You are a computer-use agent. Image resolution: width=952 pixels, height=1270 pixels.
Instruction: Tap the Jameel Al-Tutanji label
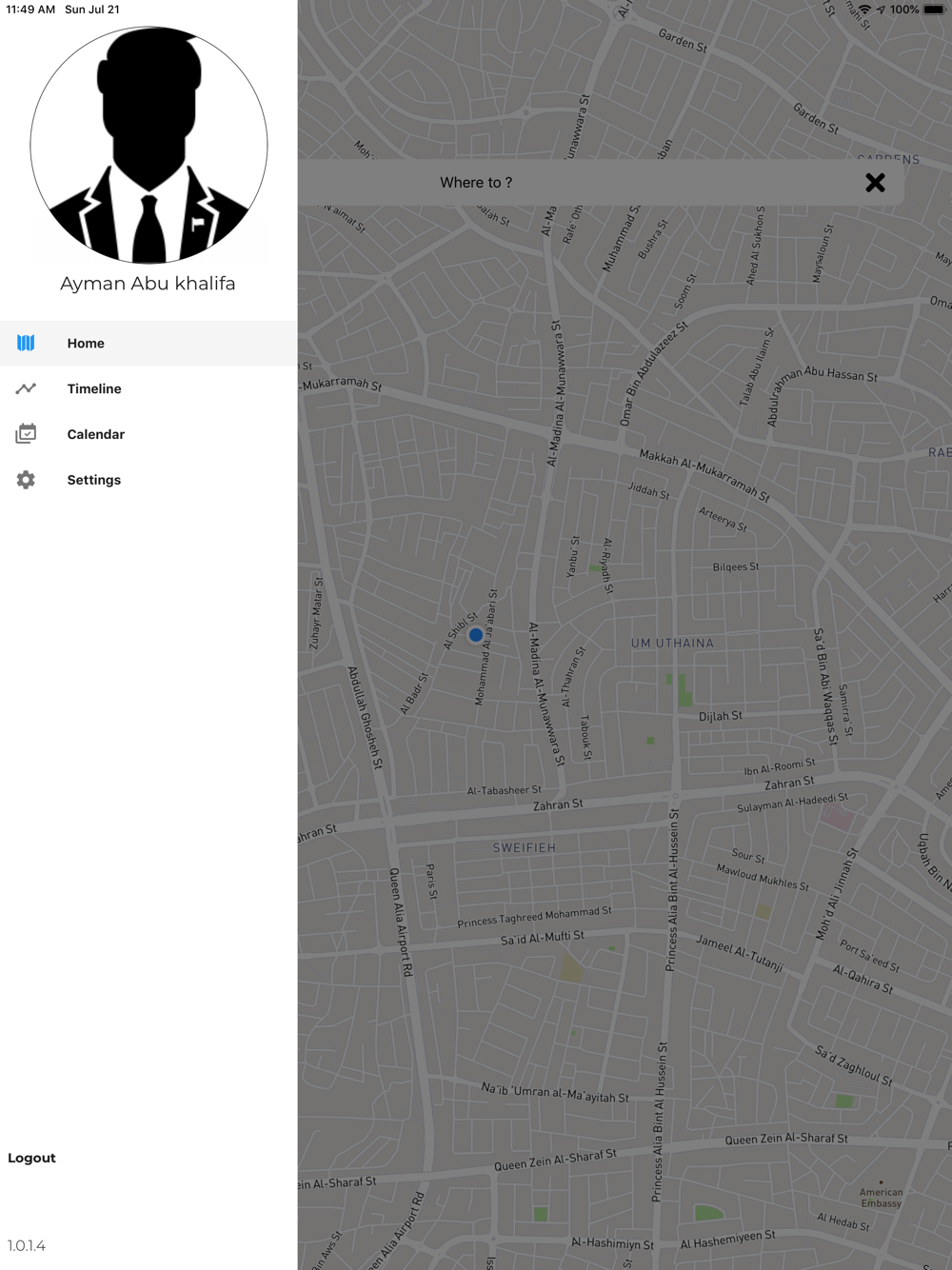[740, 953]
